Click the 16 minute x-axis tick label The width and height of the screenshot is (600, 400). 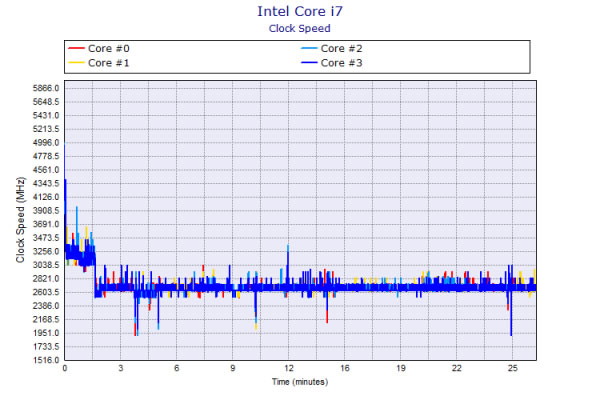point(345,368)
